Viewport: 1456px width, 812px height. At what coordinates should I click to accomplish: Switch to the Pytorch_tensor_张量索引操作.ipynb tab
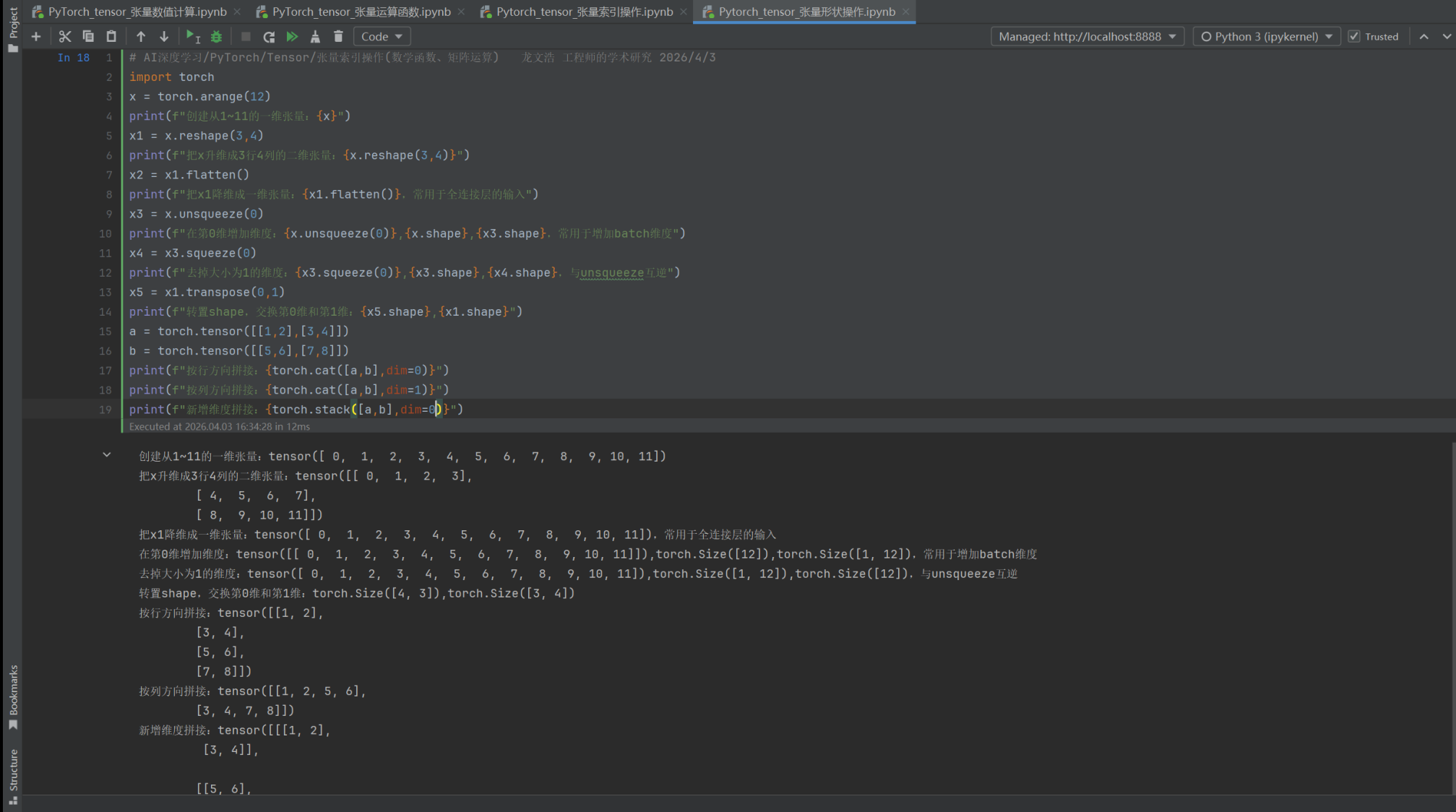click(584, 12)
